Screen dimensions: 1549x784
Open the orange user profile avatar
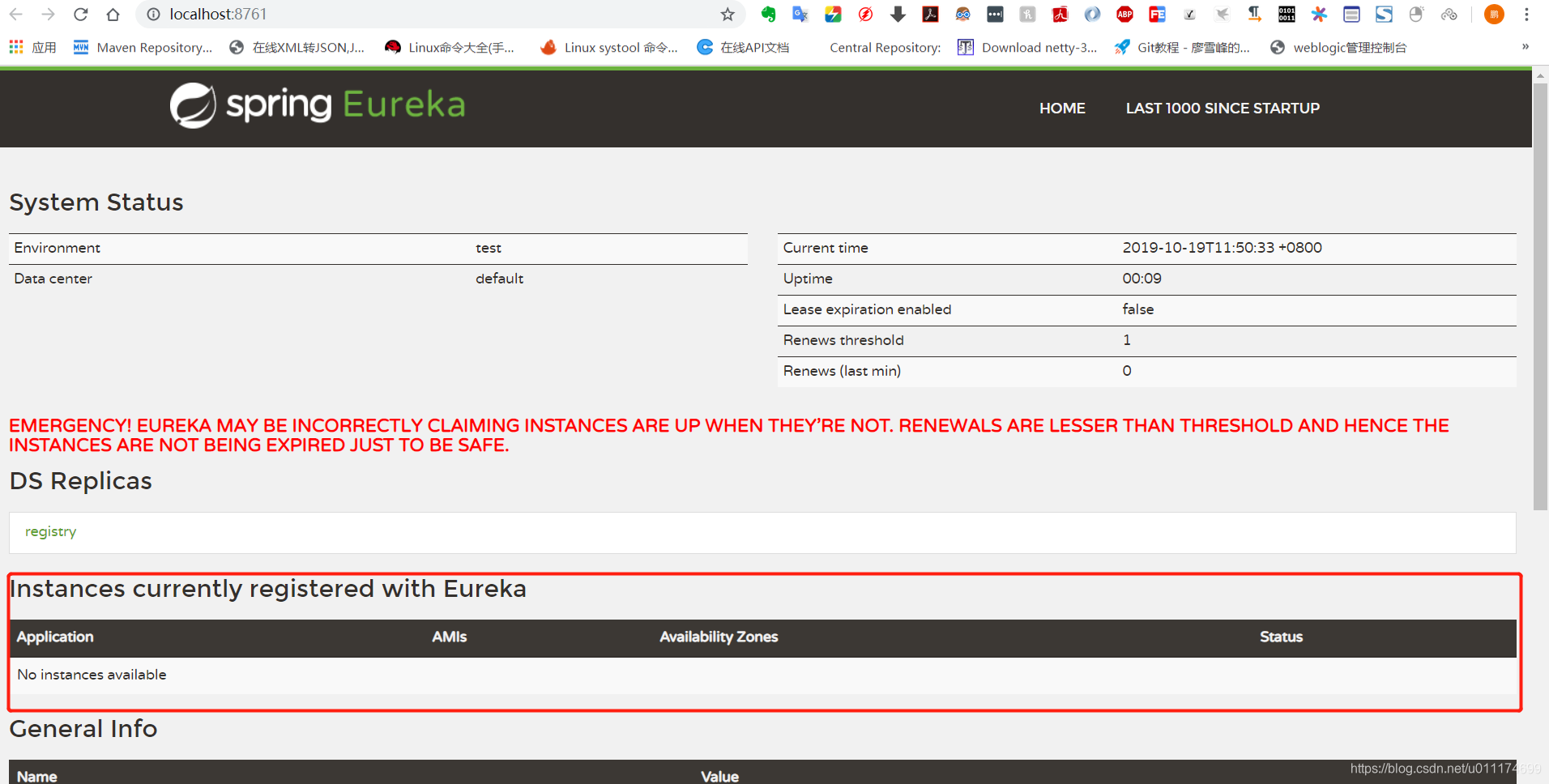(x=1494, y=15)
